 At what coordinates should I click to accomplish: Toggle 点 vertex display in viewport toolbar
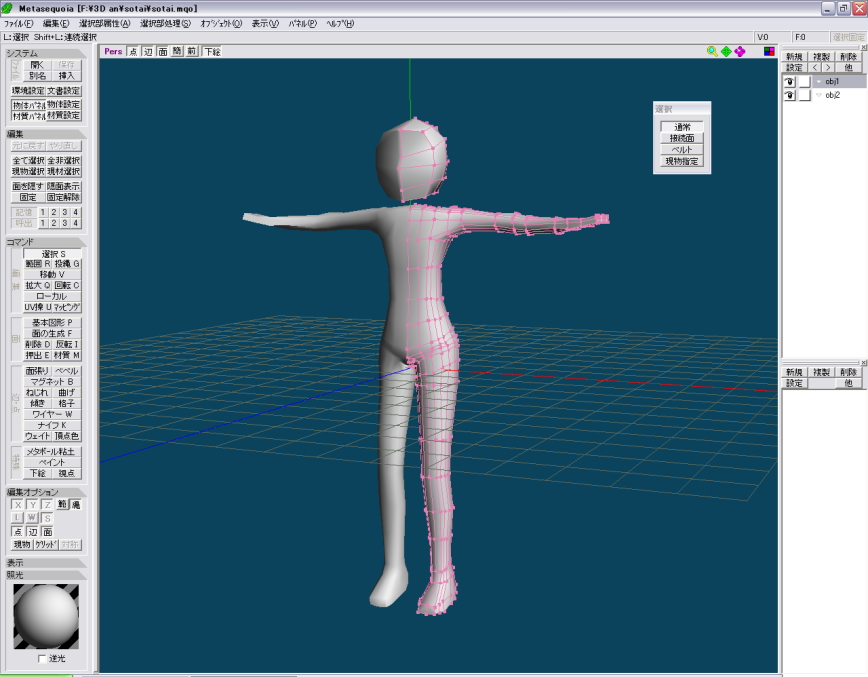pos(133,51)
